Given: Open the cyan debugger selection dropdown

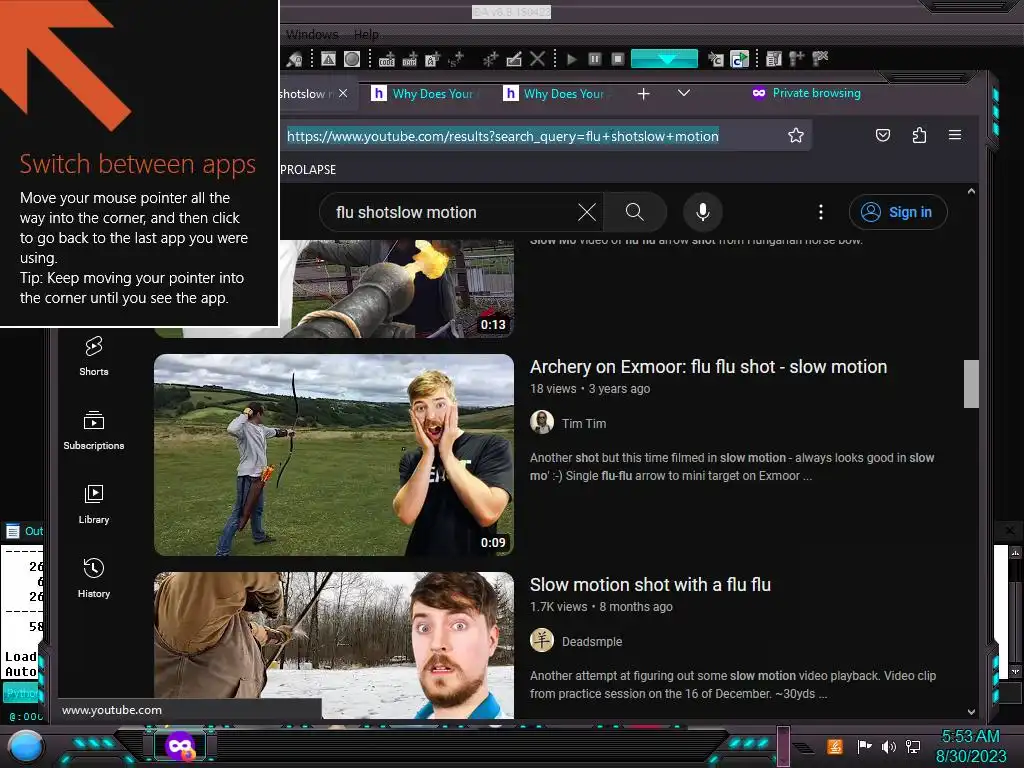Looking at the screenshot, I should (x=664, y=59).
